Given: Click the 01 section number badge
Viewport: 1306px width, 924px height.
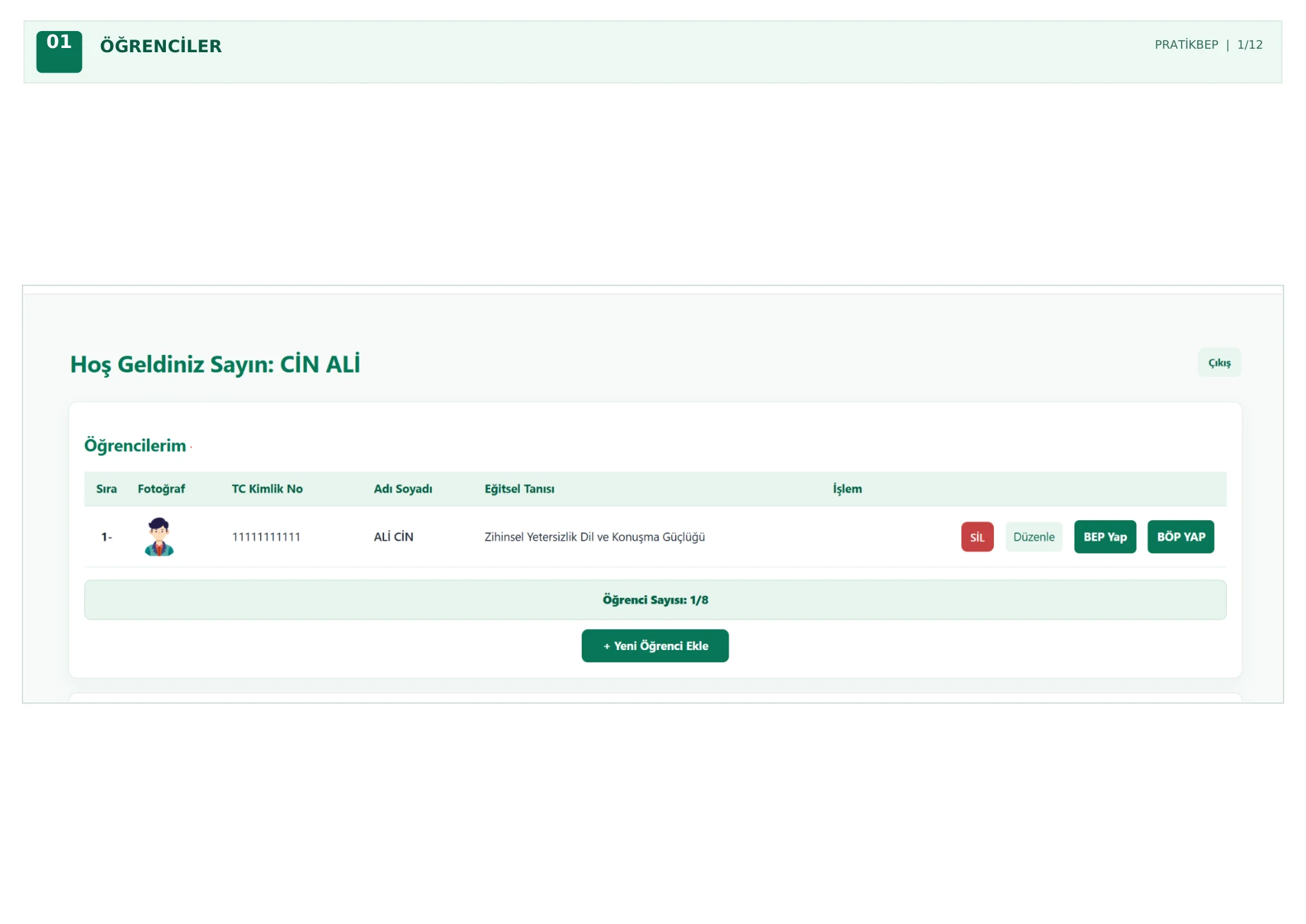Looking at the screenshot, I should 59,52.
